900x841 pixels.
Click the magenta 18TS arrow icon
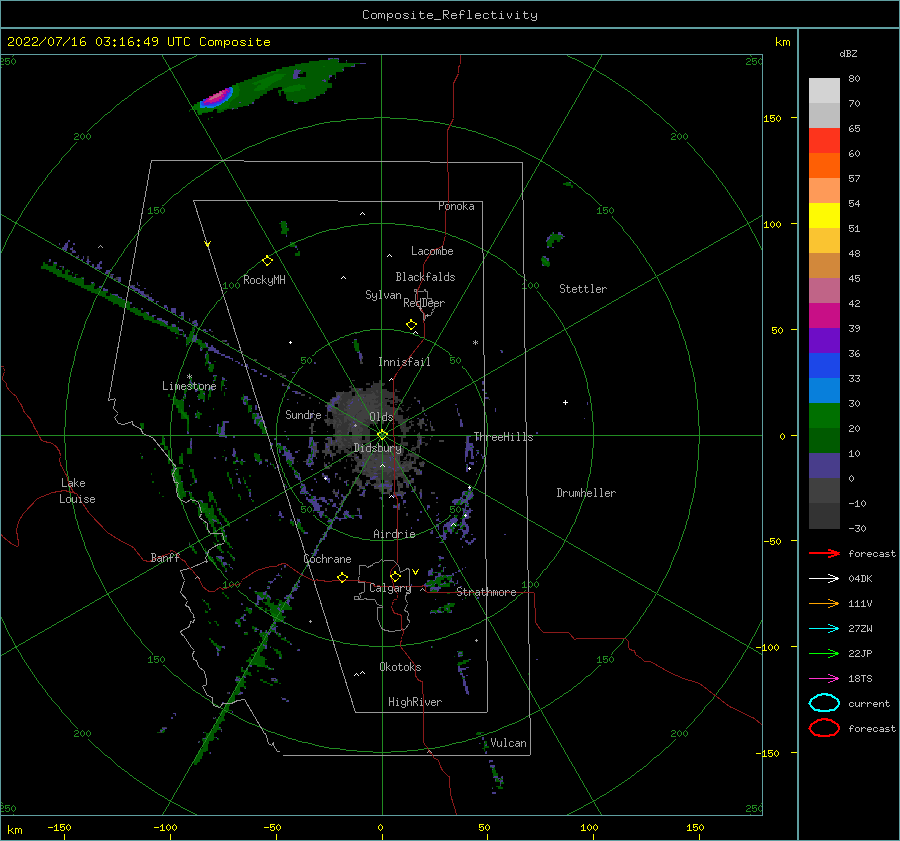click(824, 679)
